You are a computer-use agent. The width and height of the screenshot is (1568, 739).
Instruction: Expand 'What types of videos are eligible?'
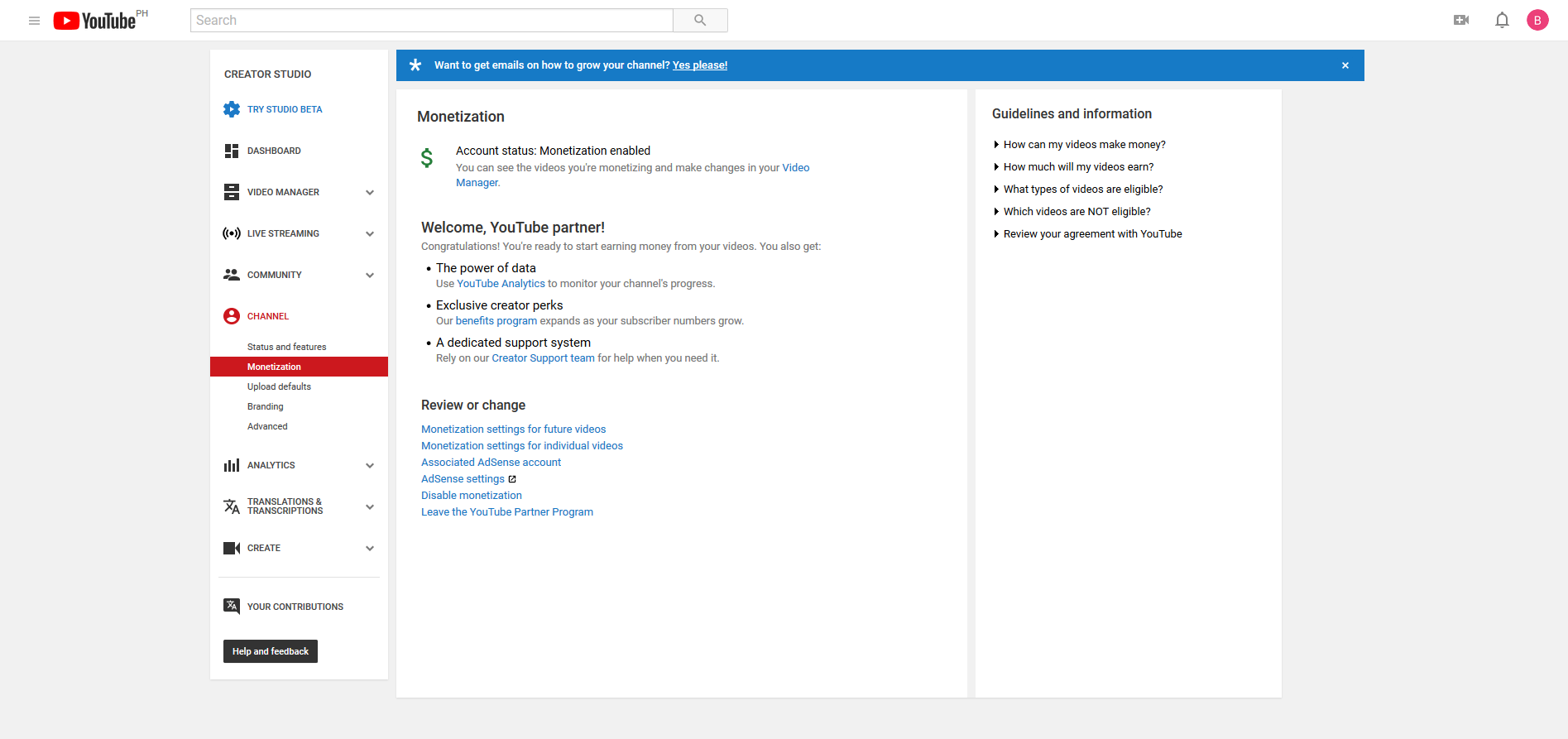[x=1078, y=190]
